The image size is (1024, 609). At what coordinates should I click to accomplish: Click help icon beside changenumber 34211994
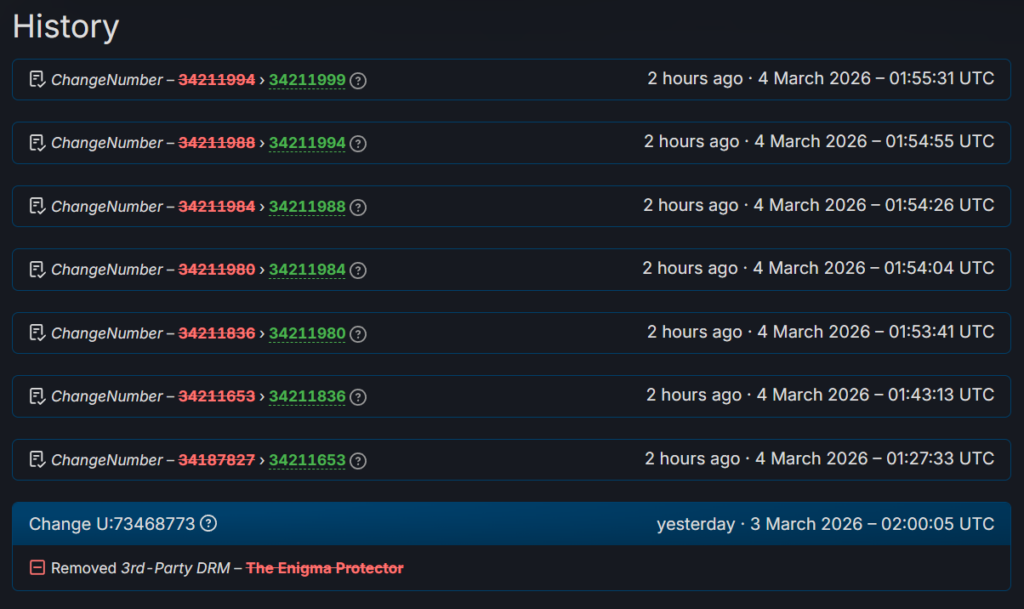point(358,144)
